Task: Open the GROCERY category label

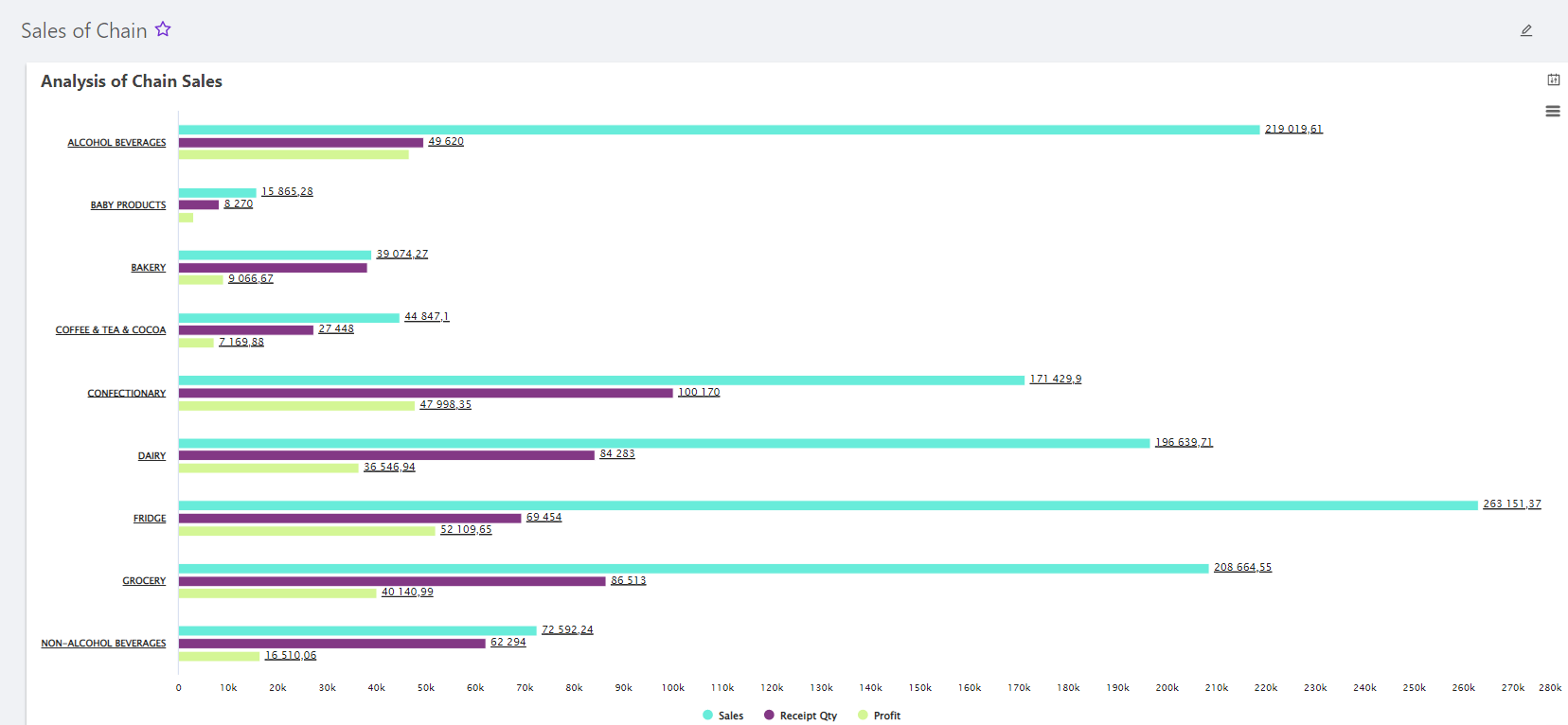Action: (144, 581)
